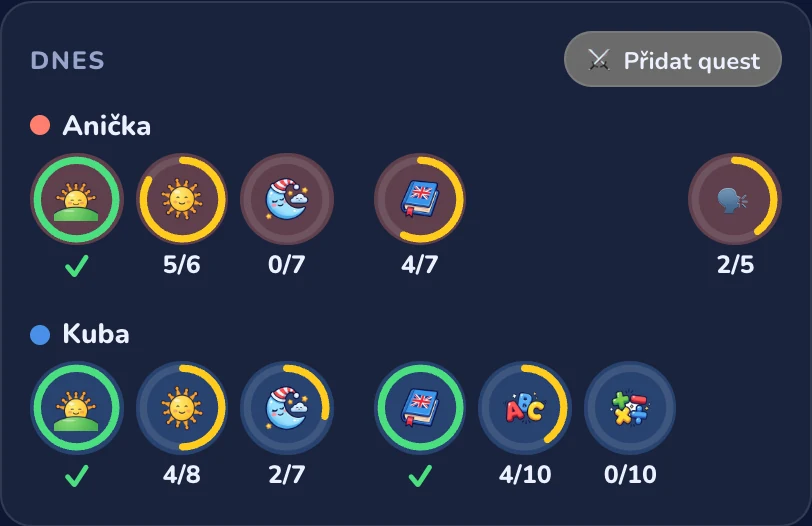Open Kuba's math symbols quest 0/10
This screenshot has height=526, width=812.
coord(630,407)
